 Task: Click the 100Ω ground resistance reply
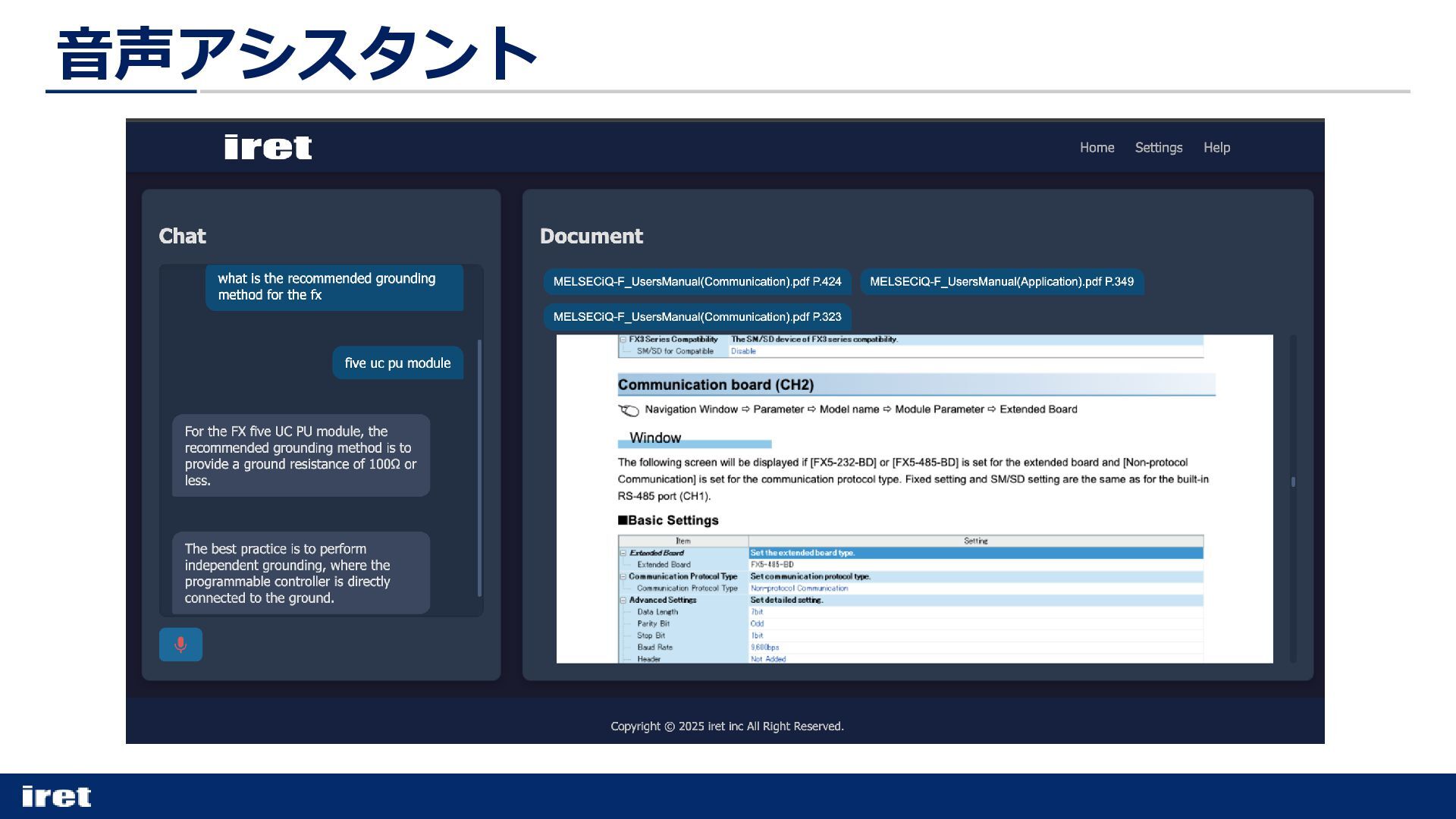click(300, 456)
